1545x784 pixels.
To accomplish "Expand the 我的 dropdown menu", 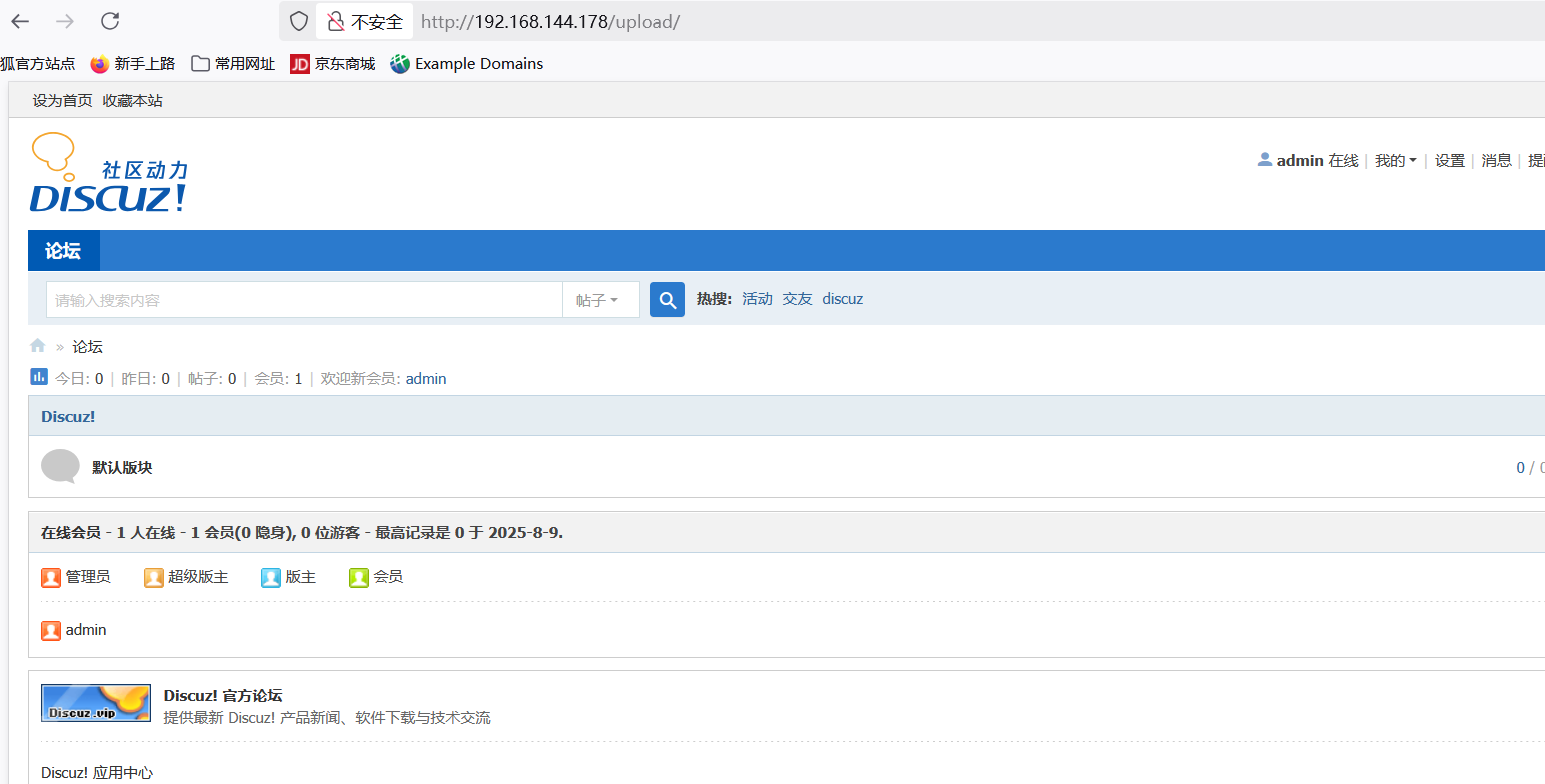I will click(x=1395, y=160).
